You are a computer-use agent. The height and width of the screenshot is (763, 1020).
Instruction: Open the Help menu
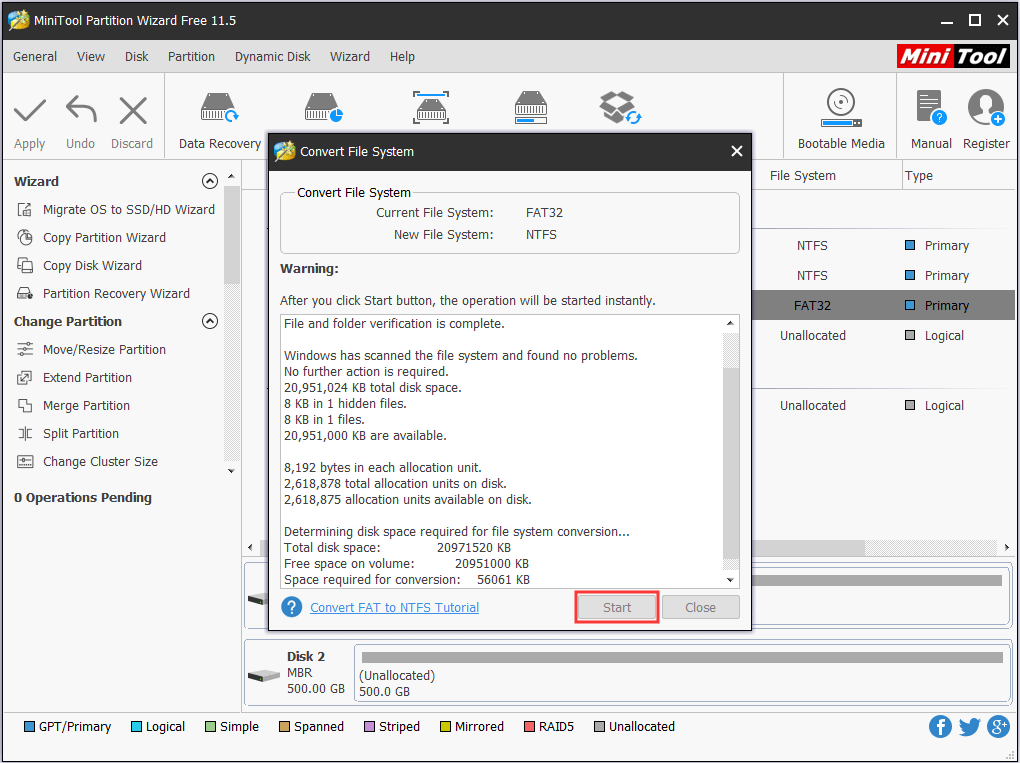tap(402, 57)
